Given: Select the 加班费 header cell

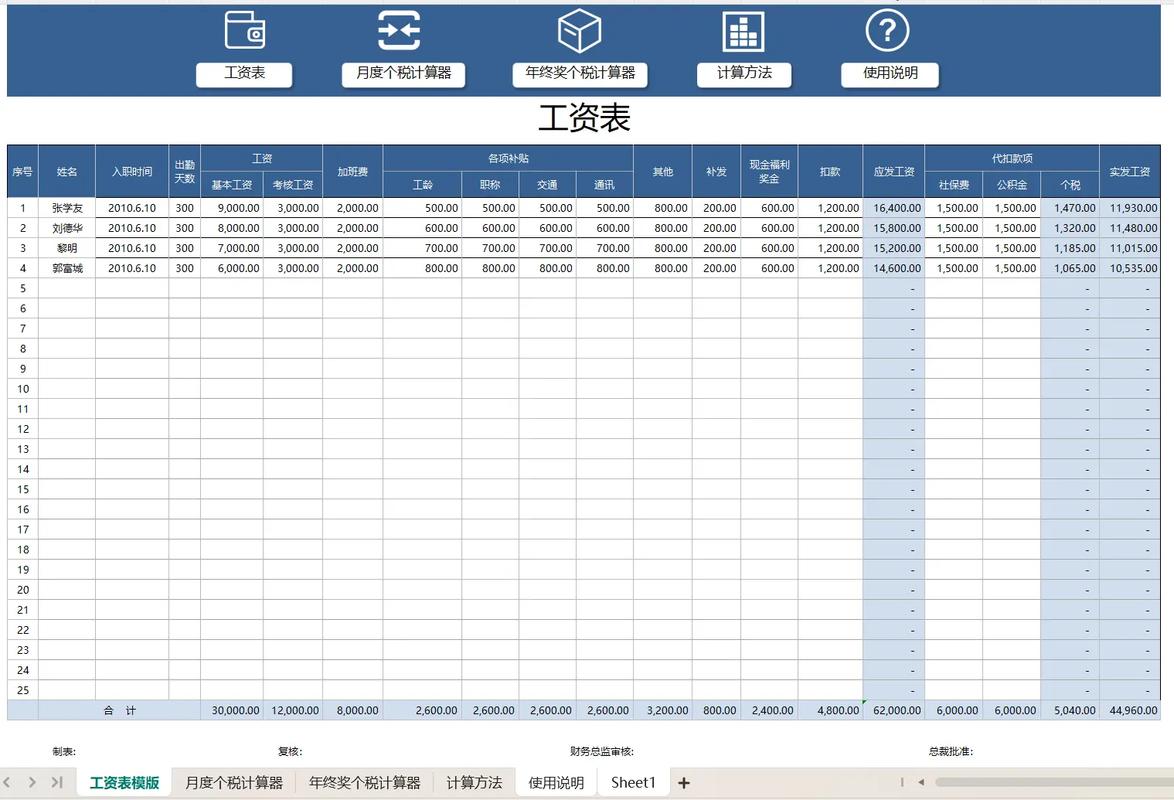Looking at the screenshot, I should click(353, 172).
